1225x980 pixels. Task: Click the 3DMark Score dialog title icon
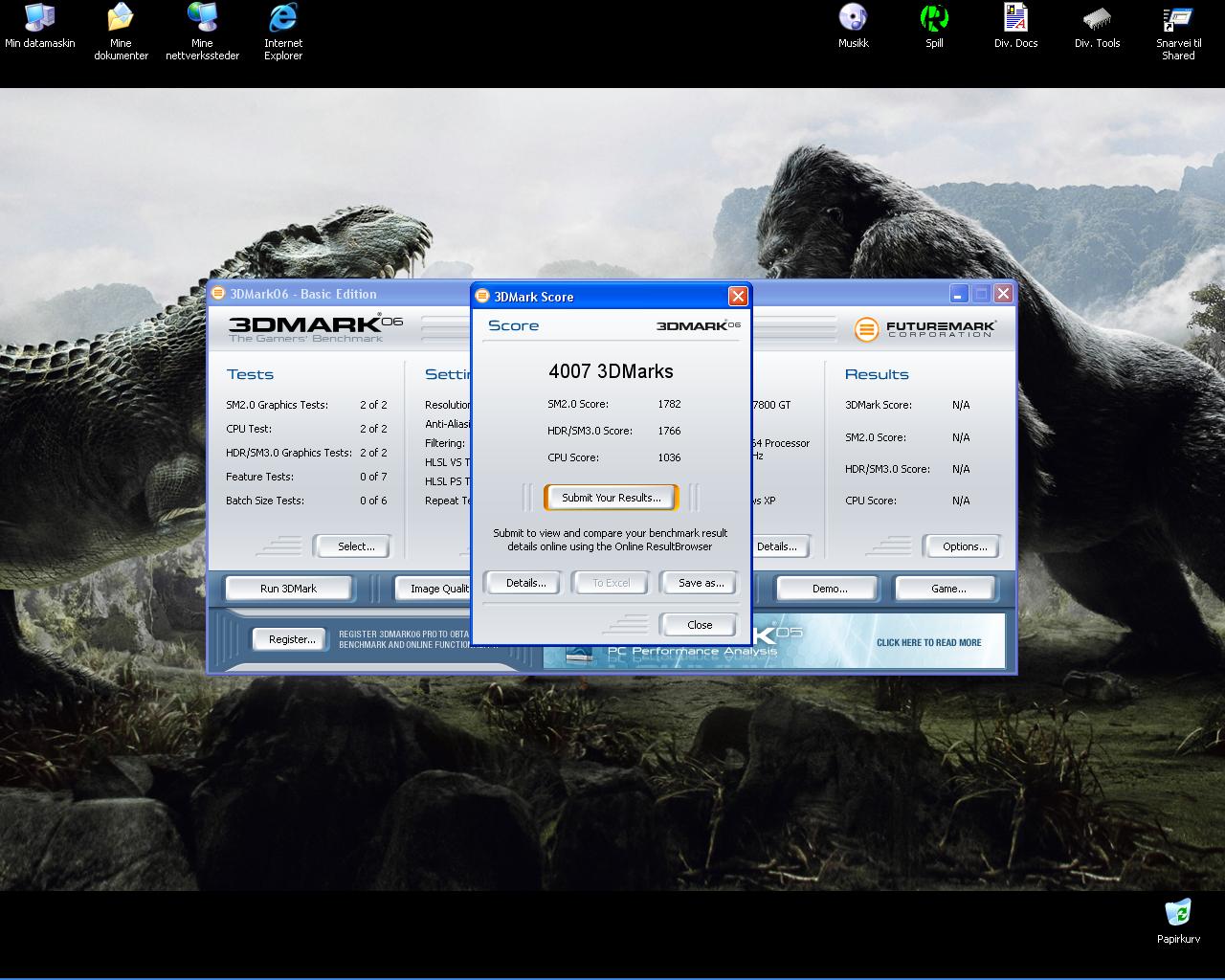482,297
